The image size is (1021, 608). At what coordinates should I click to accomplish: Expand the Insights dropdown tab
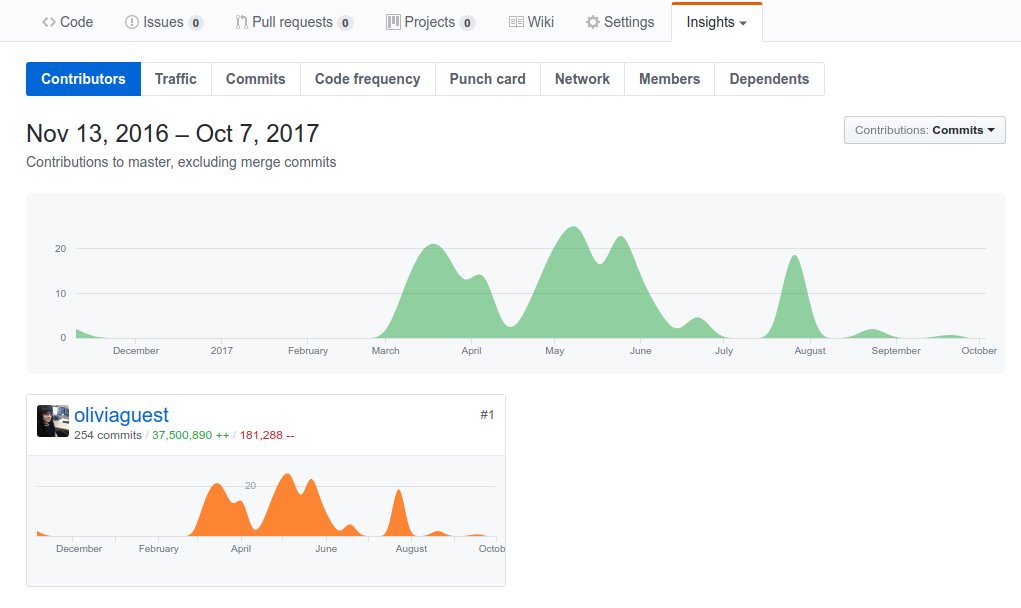(716, 22)
